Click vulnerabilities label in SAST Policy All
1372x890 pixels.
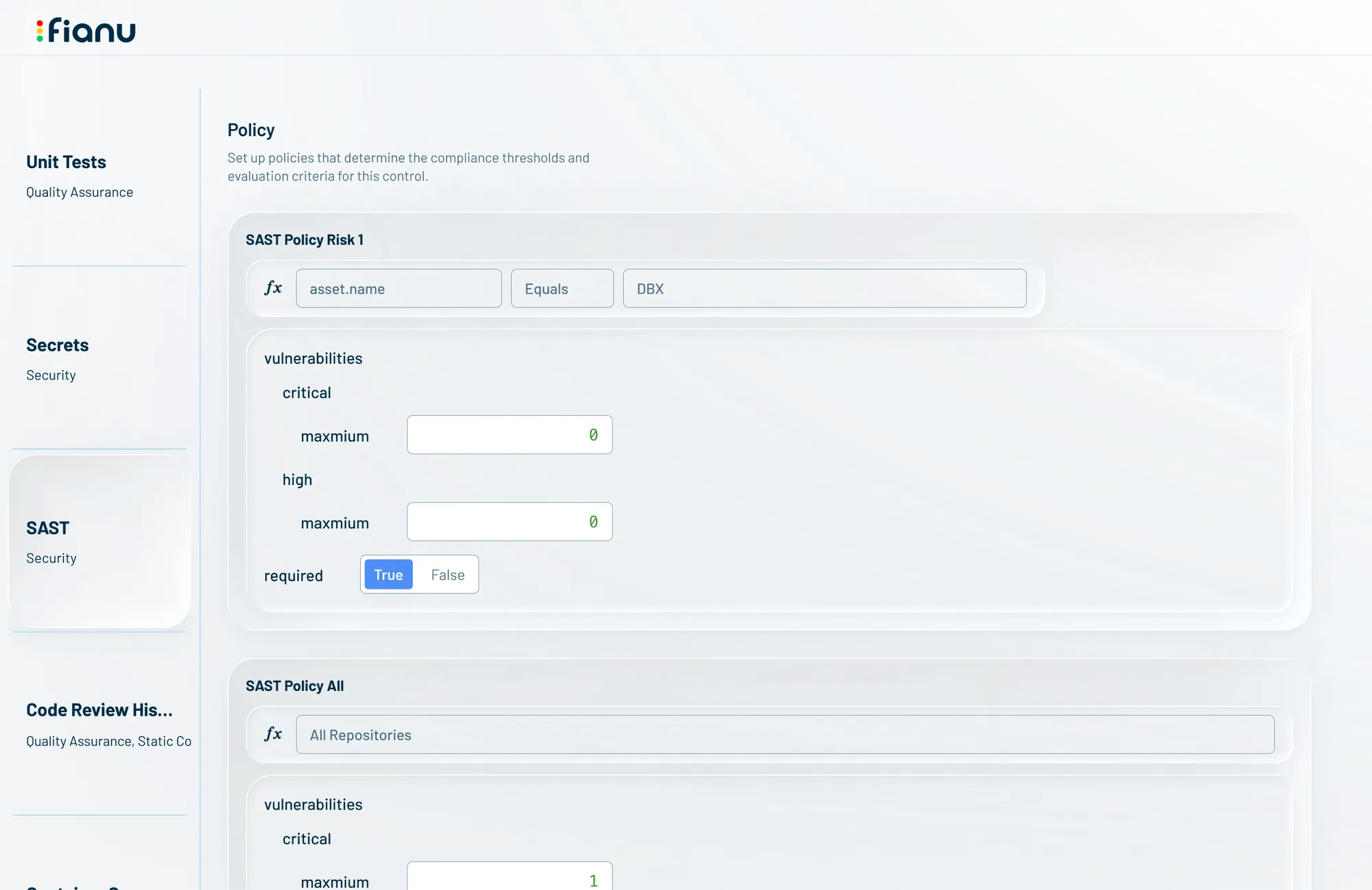[314, 804]
